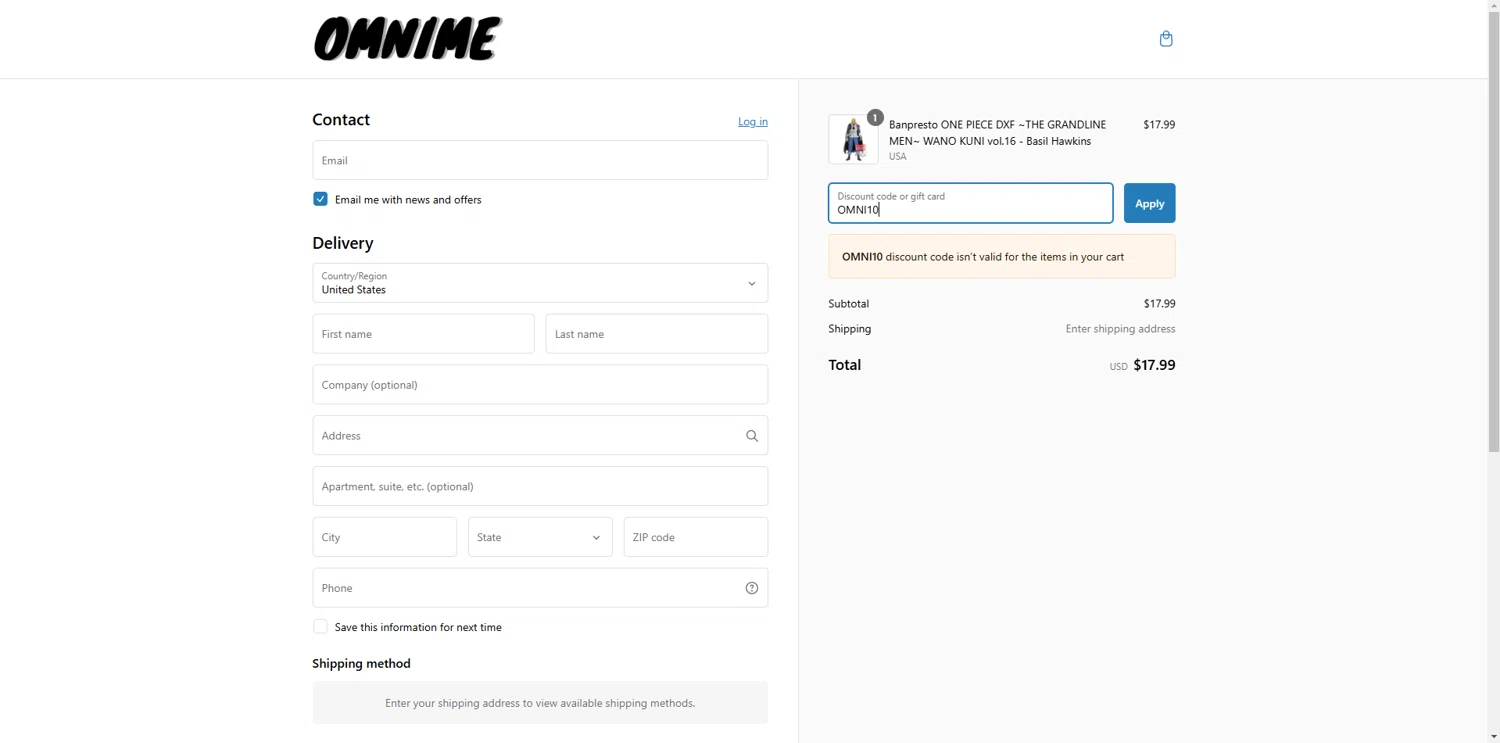Click the Apply discount button
1500x743 pixels.
tap(1149, 203)
